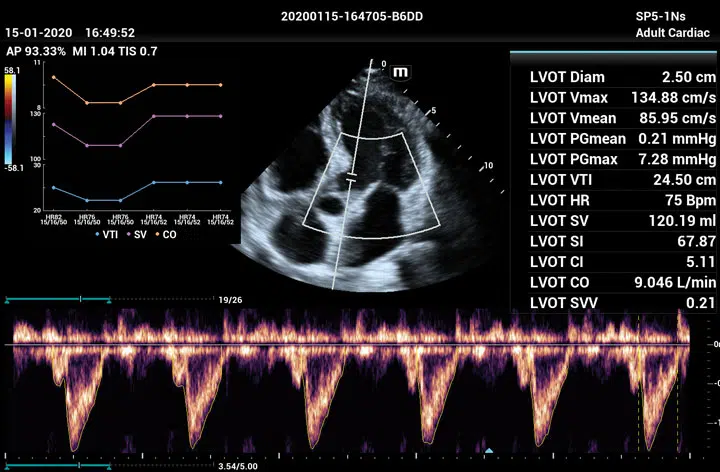720x472 pixels.
Task: Click the VTI legend dot
Action: [x=98, y=235]
